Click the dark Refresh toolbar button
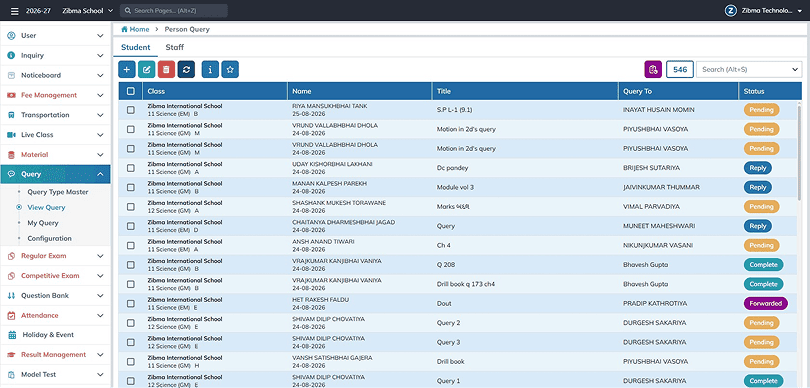The image size is (810, 388). [186, 69]
